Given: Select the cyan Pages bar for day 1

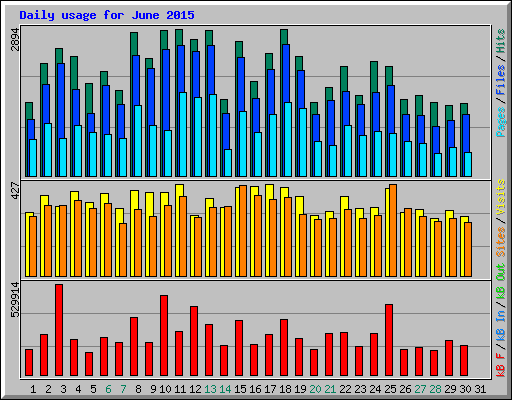Looking at the screenshot, I should pos(33,158).
